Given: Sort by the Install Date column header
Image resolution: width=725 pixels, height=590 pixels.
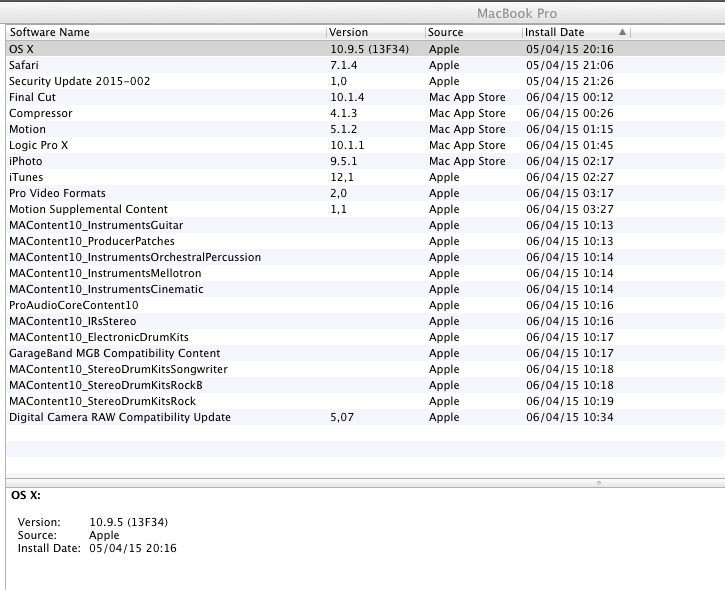Looking at the screenshot, I should (576, 32).
